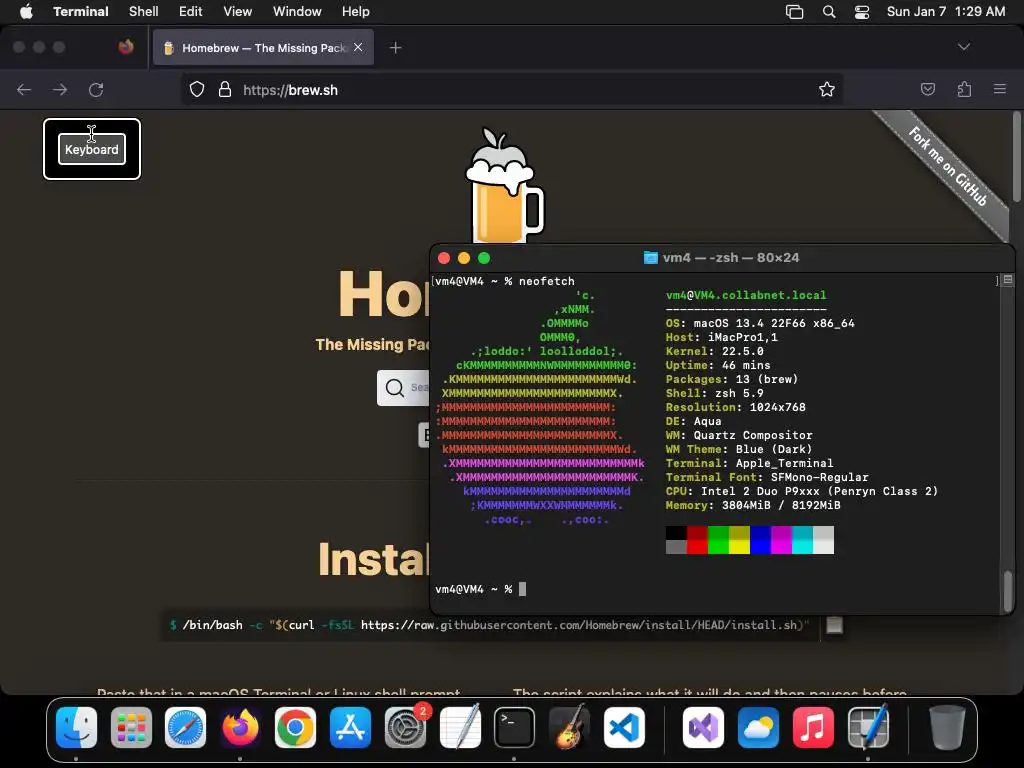Reload the brew.sh page
This screenshot has height=768, width=1024.
click(96, 89)
